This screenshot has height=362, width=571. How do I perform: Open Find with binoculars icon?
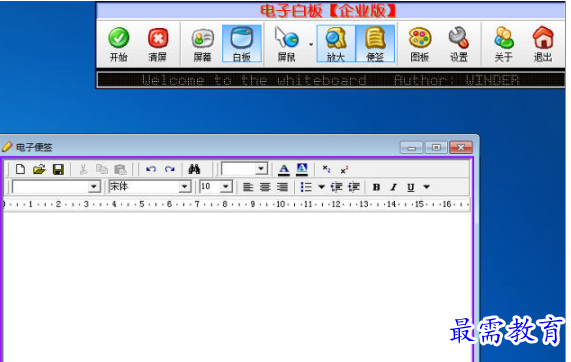click(194, 169)
